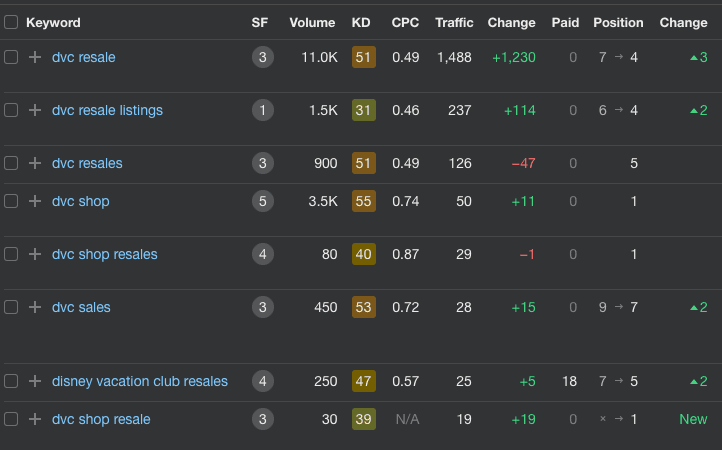Click the SF badge showing 5 for dvc shop
The image size is (722, 450).
coord(262,202)
